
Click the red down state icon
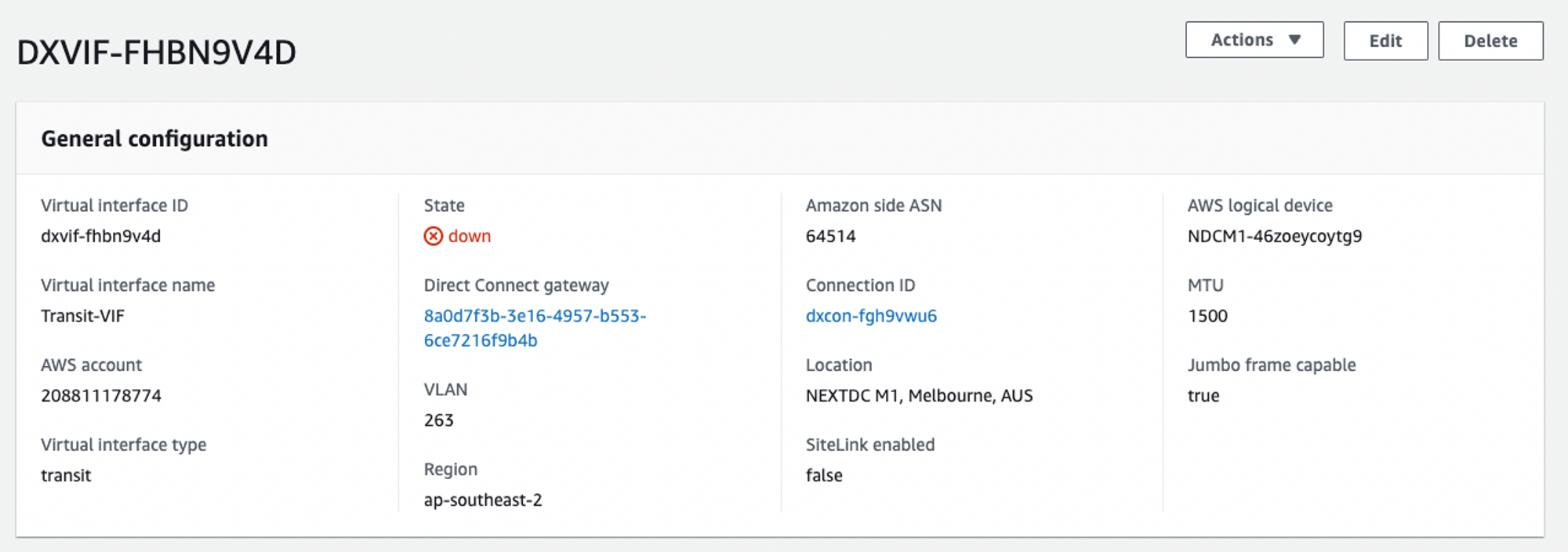click(x=433, y=236)
